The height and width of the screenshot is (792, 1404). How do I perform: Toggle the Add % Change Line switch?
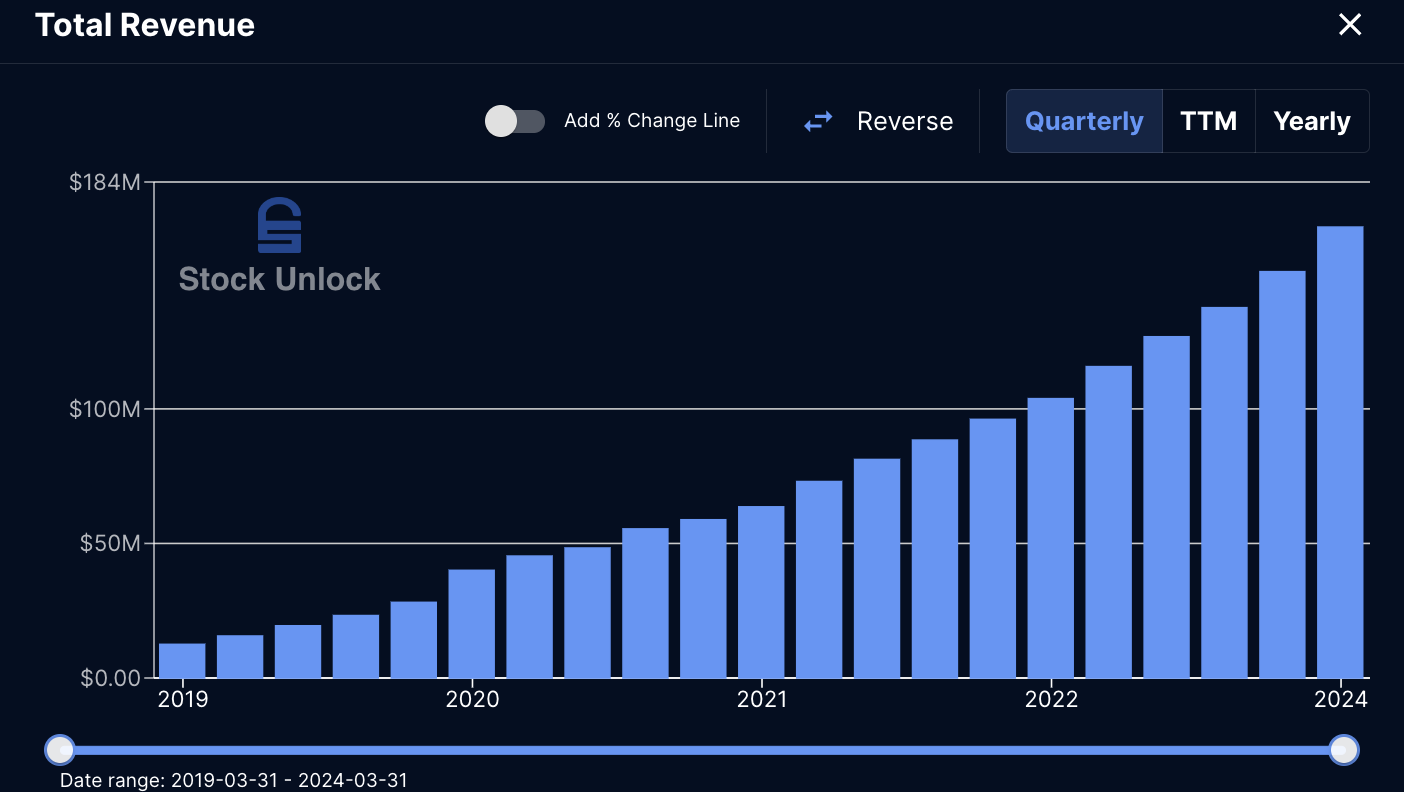pos(515,122)
